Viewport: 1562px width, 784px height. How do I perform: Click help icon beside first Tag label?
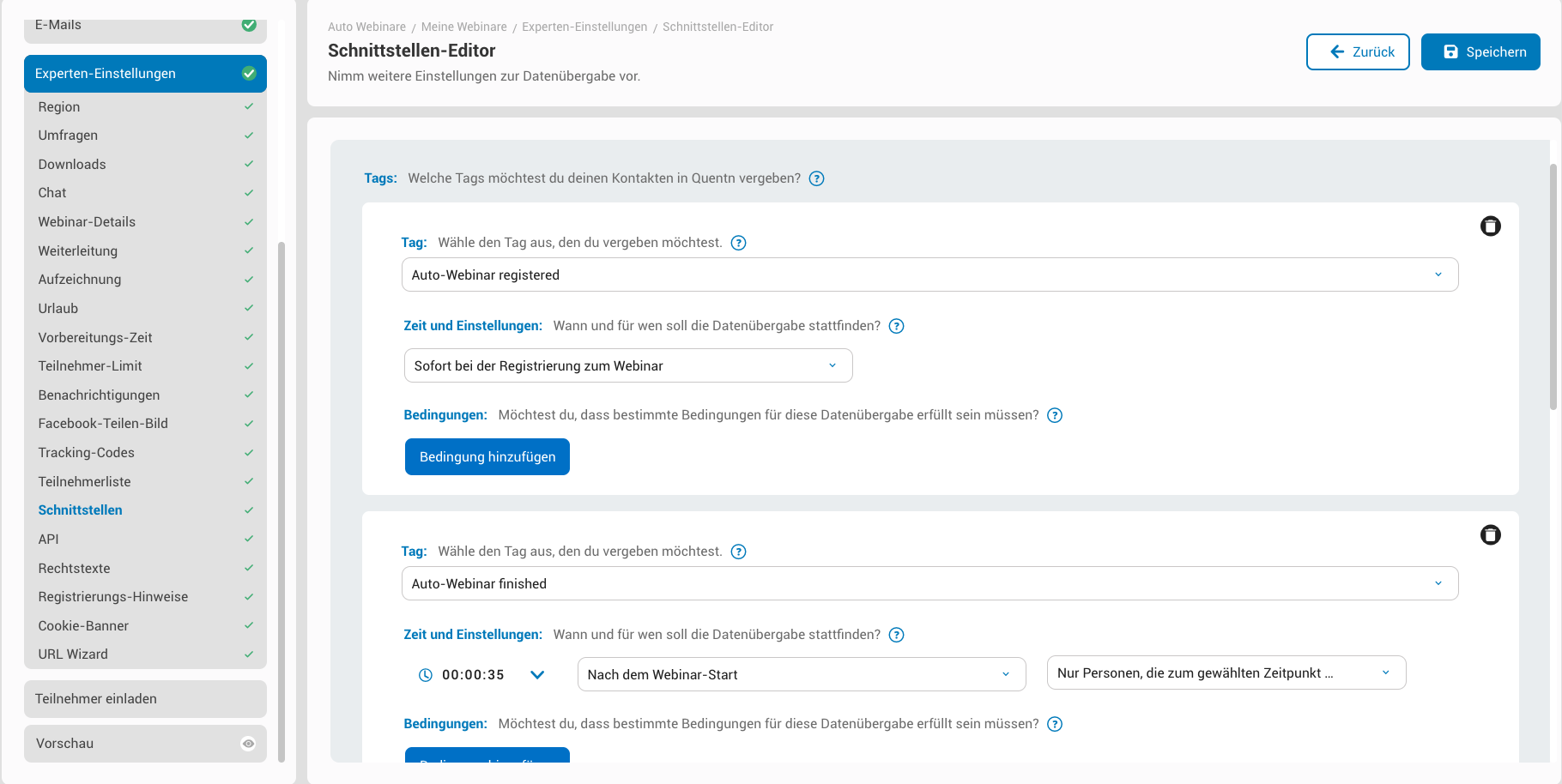click(738, 243)
